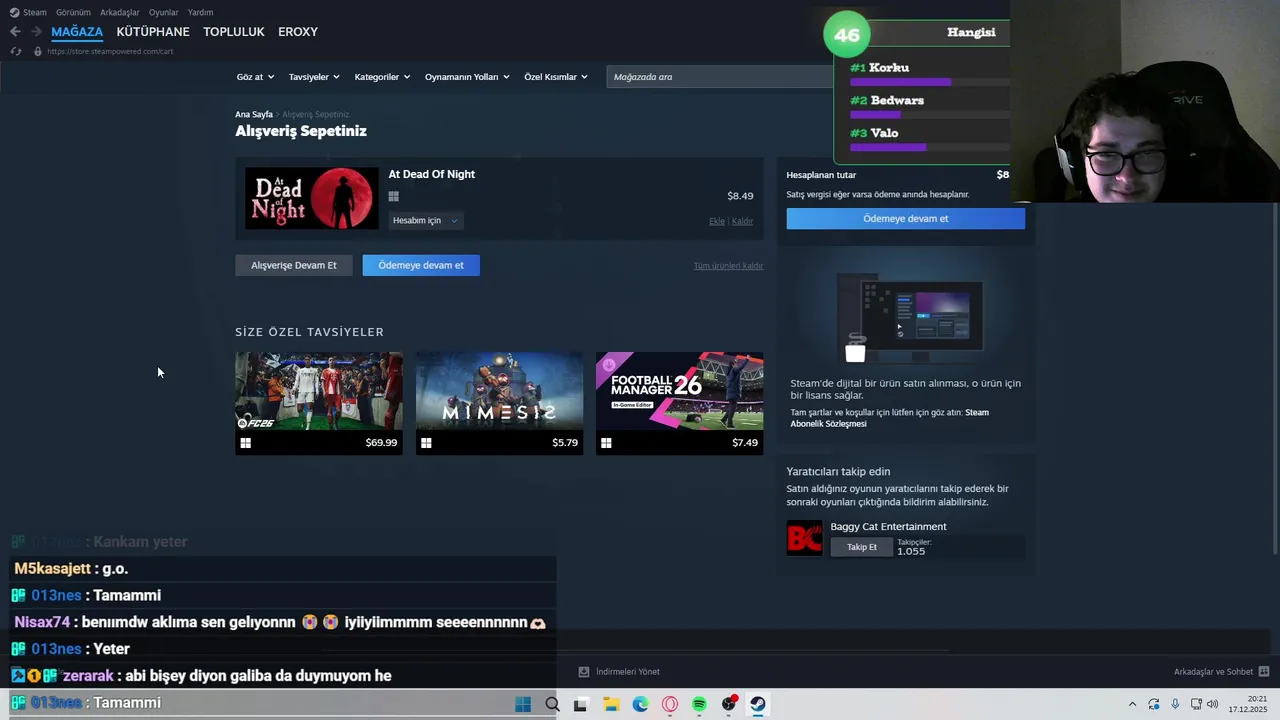This screenshot has width=1280, height=720.
Task: Show hidden system tray icons
Action: coord(1132,704)
